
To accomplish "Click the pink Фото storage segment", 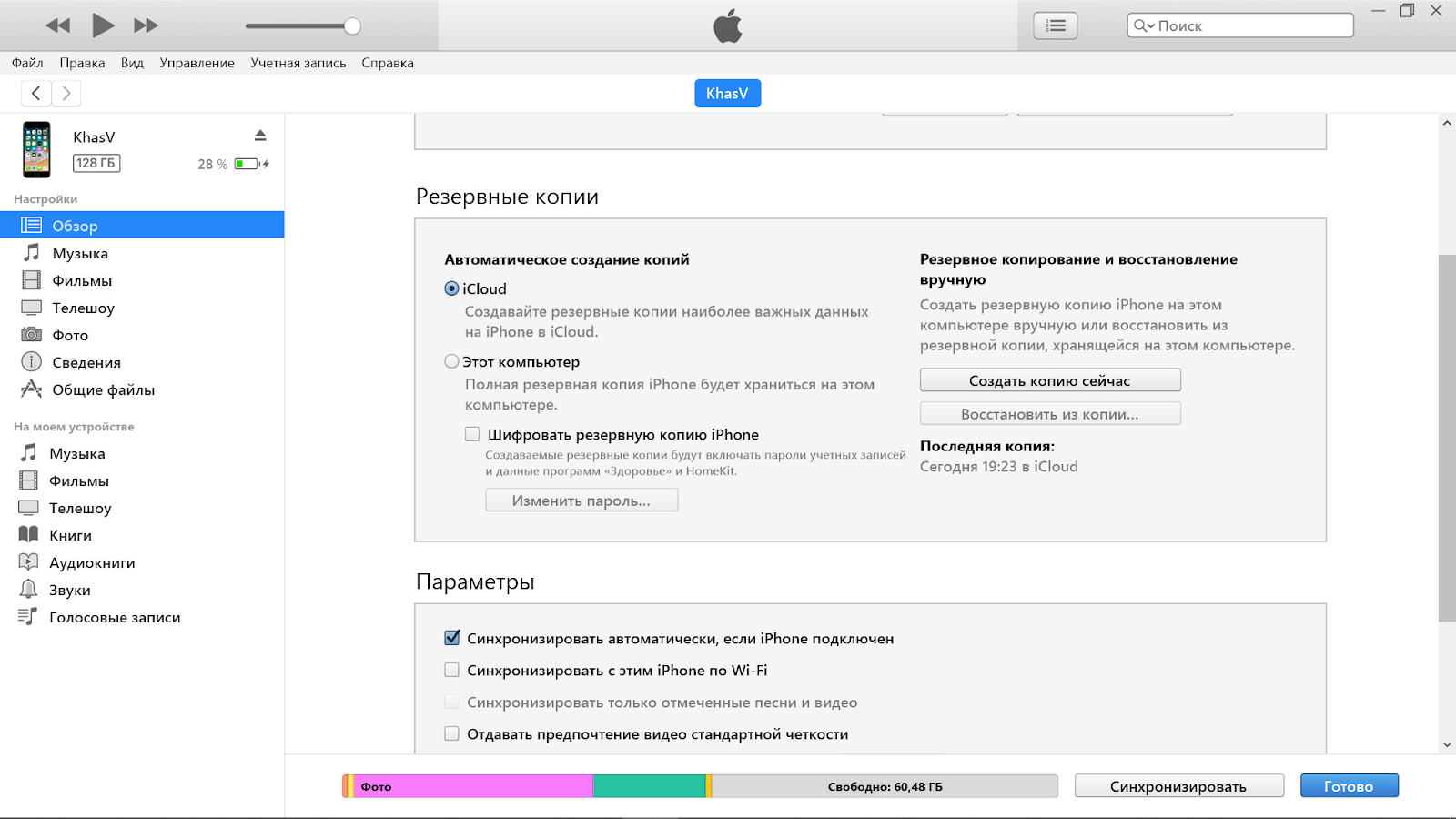I will click(473, 786).
